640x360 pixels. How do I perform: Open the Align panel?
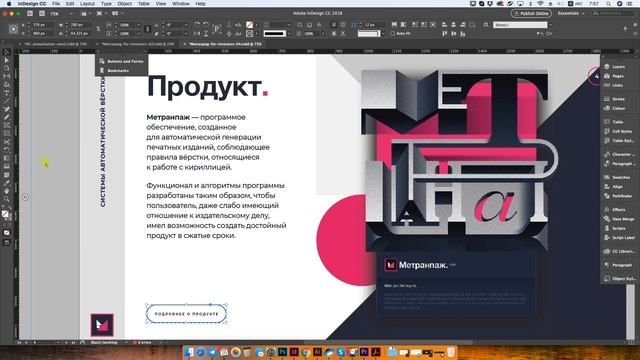pos(613,187)
